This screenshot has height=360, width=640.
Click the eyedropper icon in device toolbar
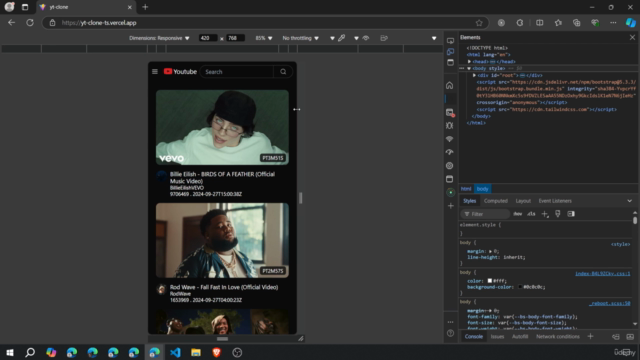pyautogui.click(x=342, y=38)
